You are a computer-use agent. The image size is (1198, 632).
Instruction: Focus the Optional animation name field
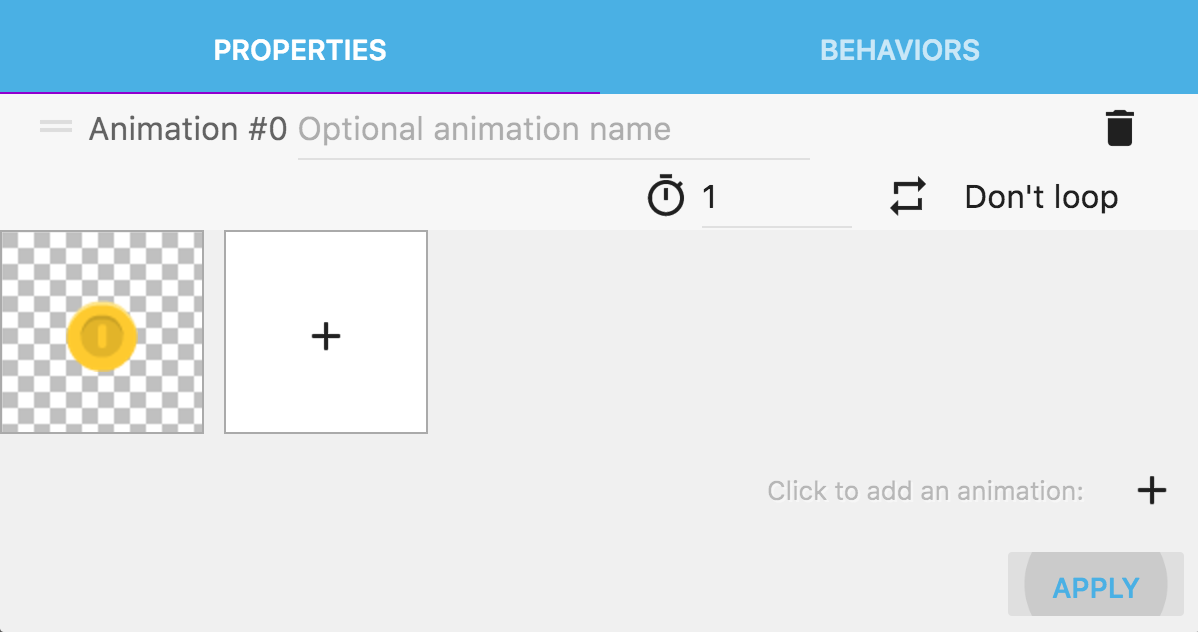[x=553, y=130]
